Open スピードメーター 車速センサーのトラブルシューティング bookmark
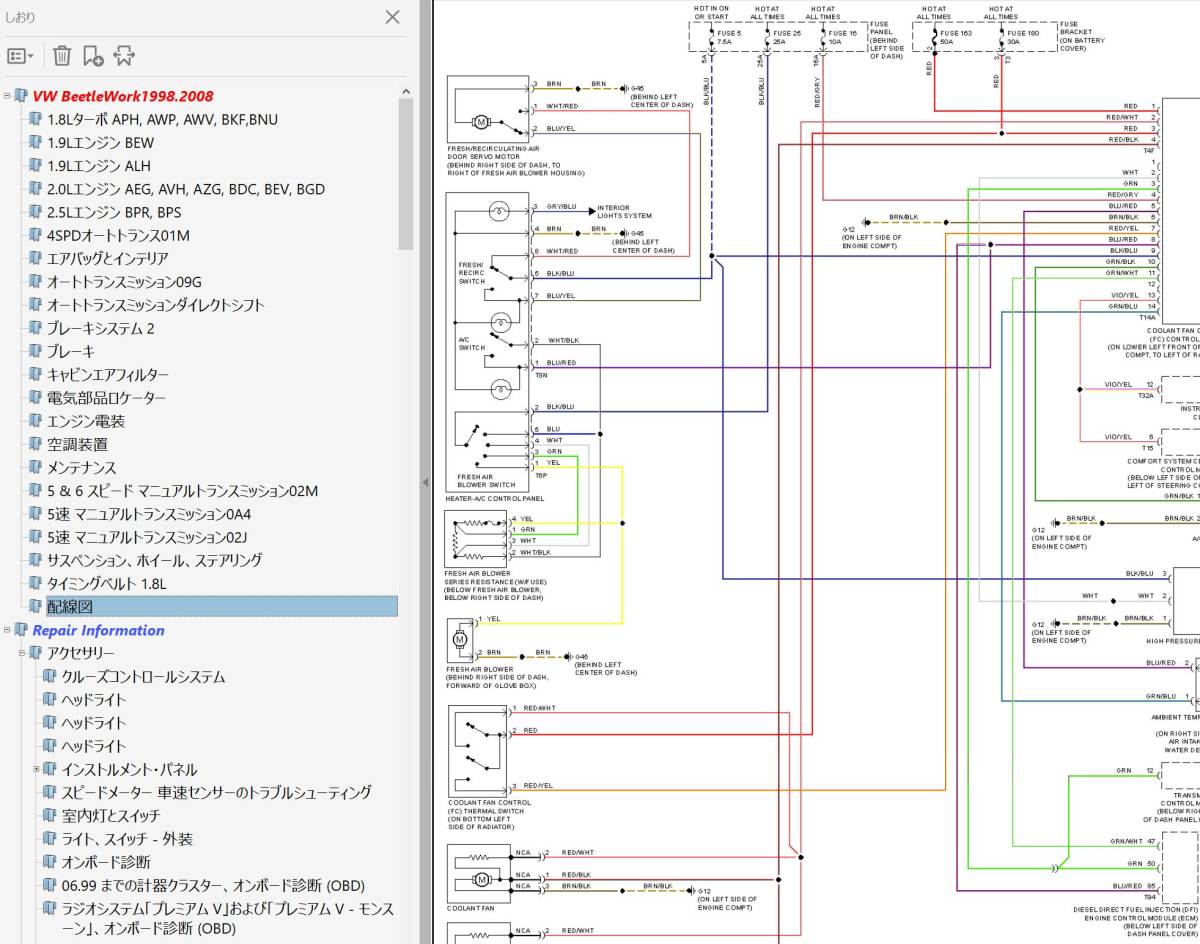Screen dimensions: 1200x944 (216, 792)
